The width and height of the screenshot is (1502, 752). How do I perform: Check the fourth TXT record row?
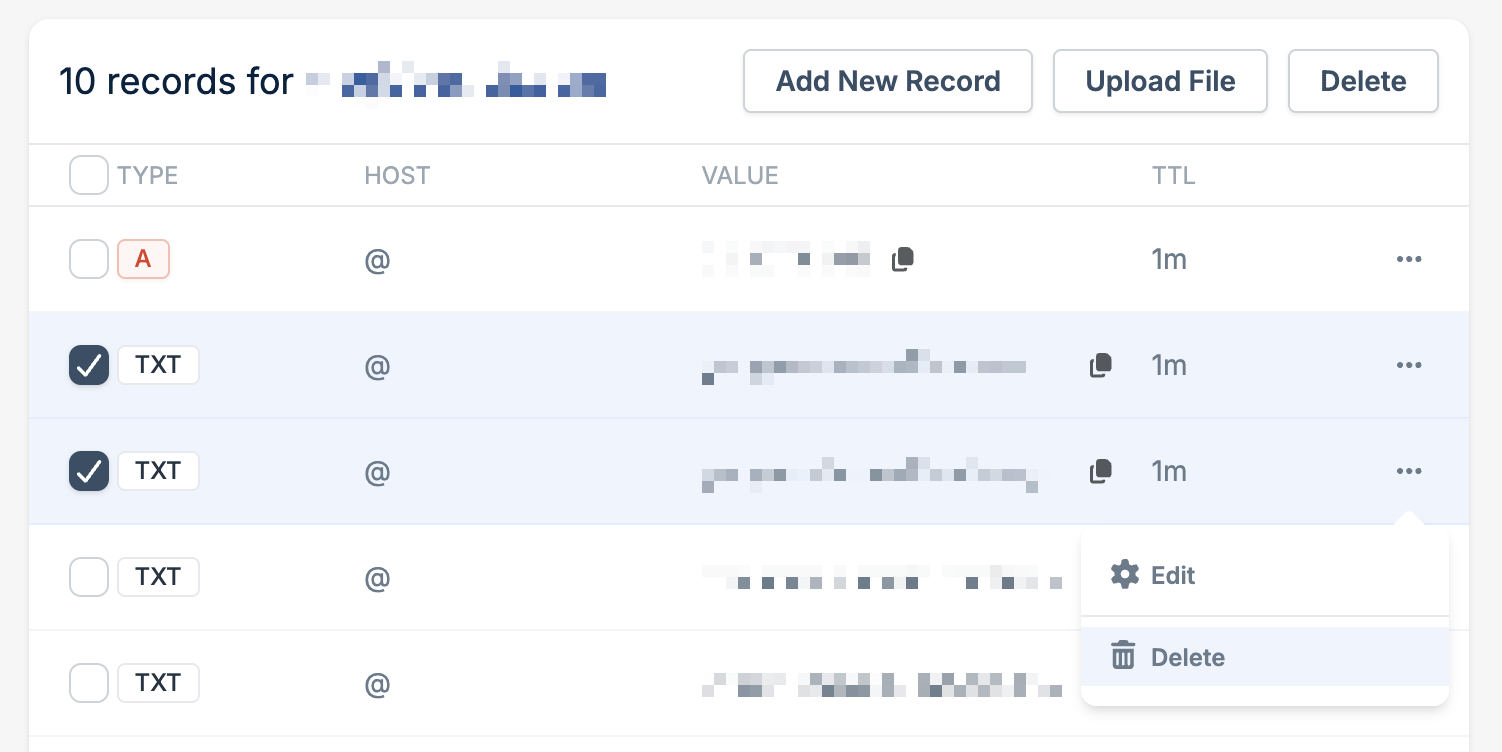point(88,682)
